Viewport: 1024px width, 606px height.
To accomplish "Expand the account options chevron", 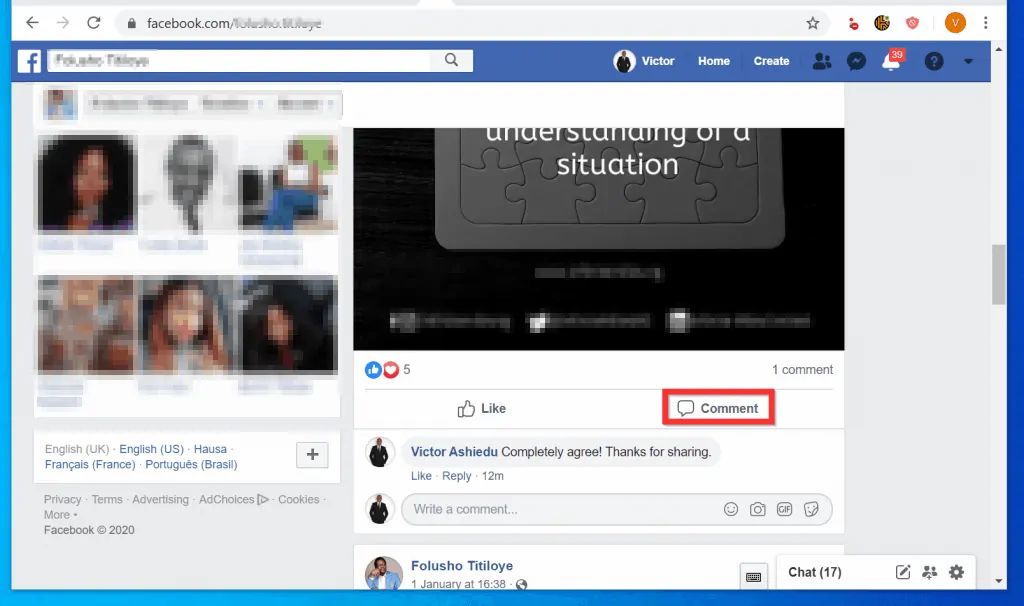I will (x=967, y=61).
